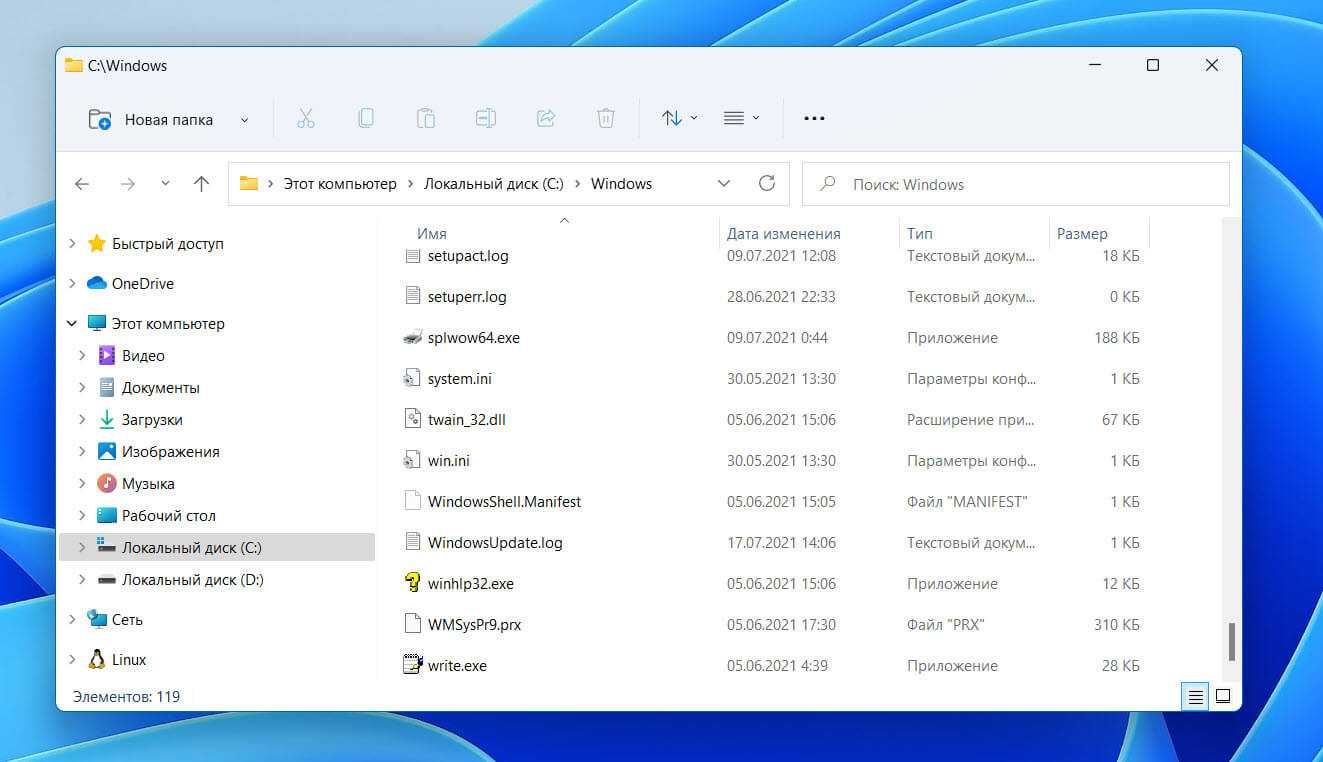Open Рабочий стол in sidebar
The width and height of the screenshot is (1323, 762).
click(169, 515)
